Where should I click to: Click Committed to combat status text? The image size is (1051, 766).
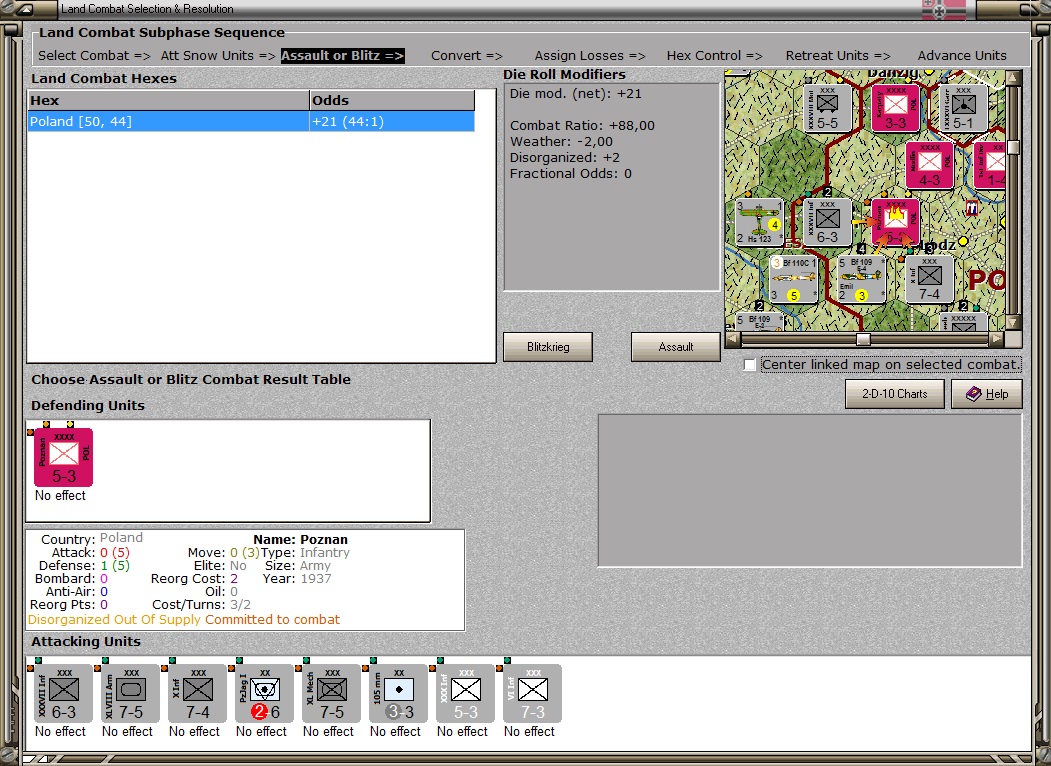(x=272, y=620)
